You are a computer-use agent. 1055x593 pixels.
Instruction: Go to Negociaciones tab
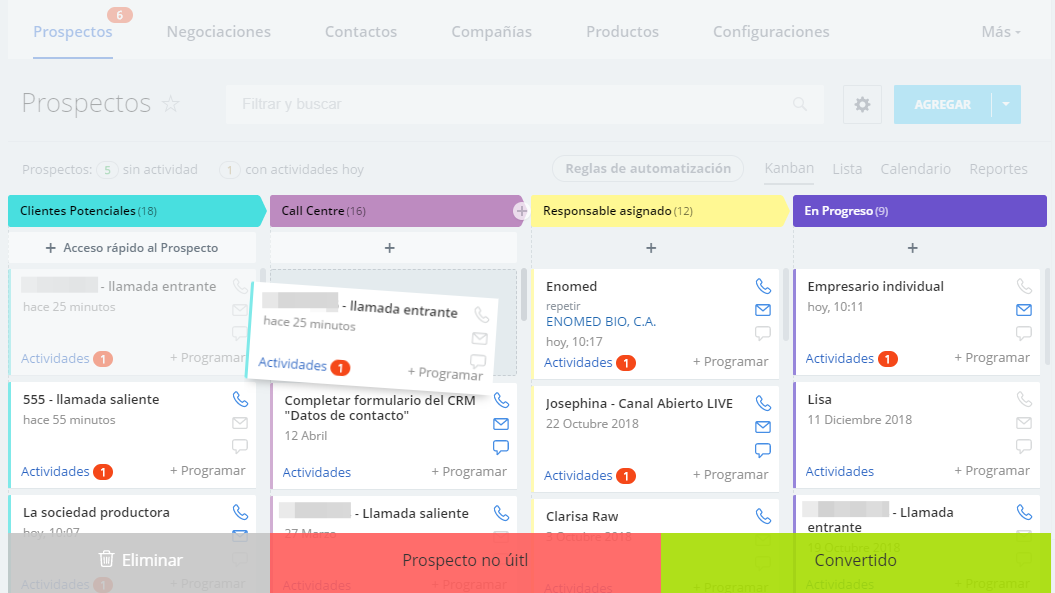click(219, 32)
